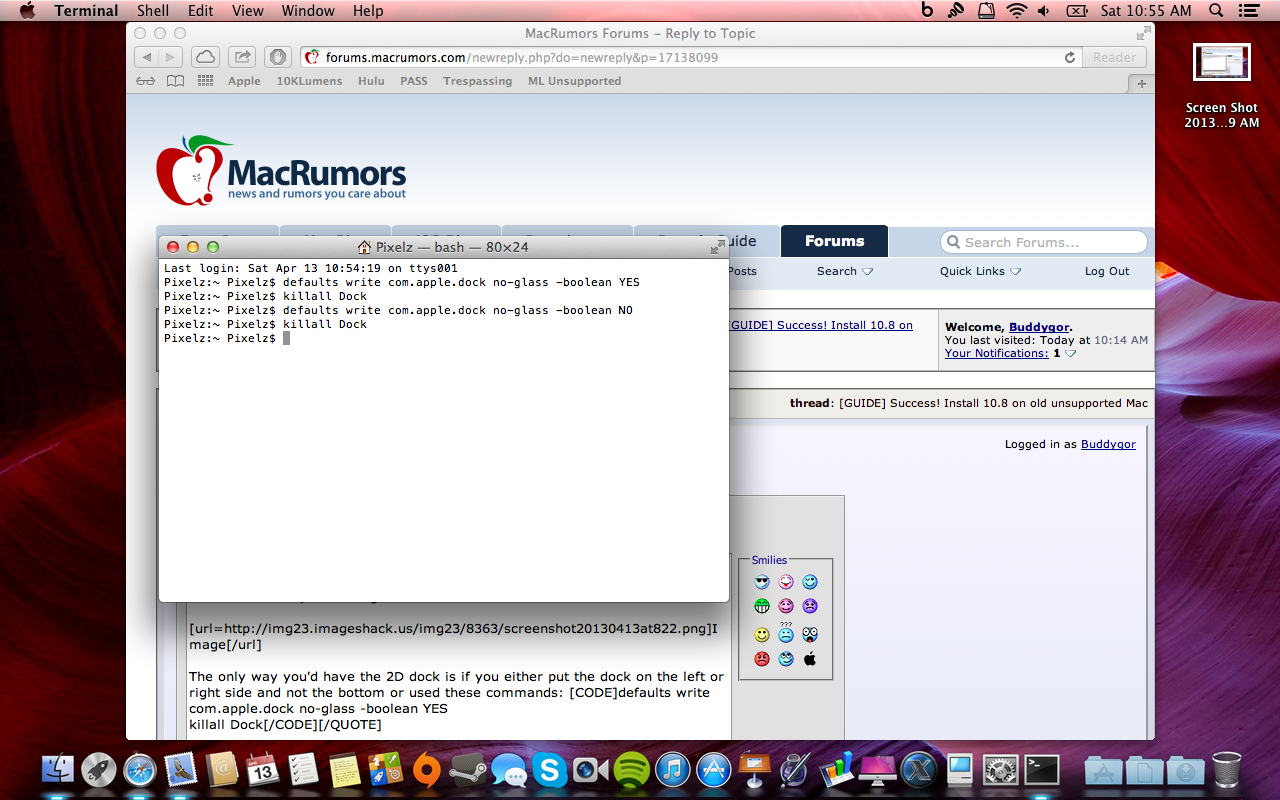The image size is (1280, 800).
Task: Insert the confused ??? smiley
Action: (786, 632)
